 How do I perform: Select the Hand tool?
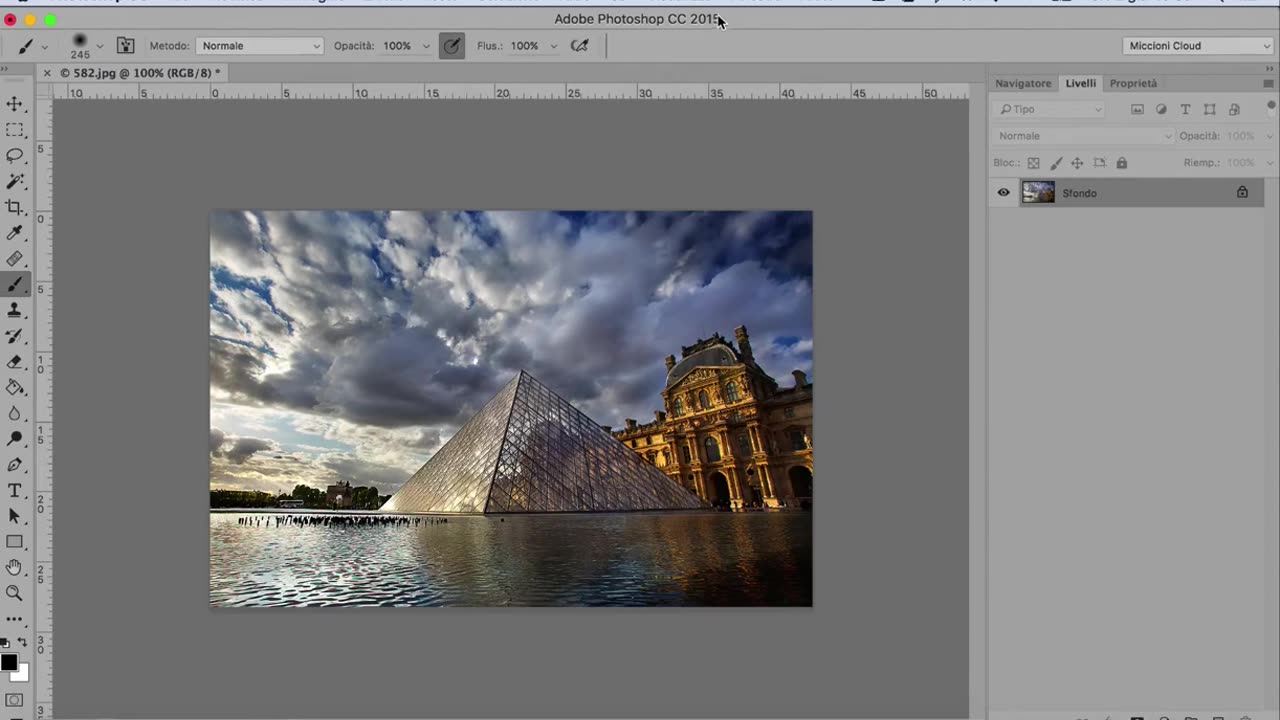tap(15, 568)
